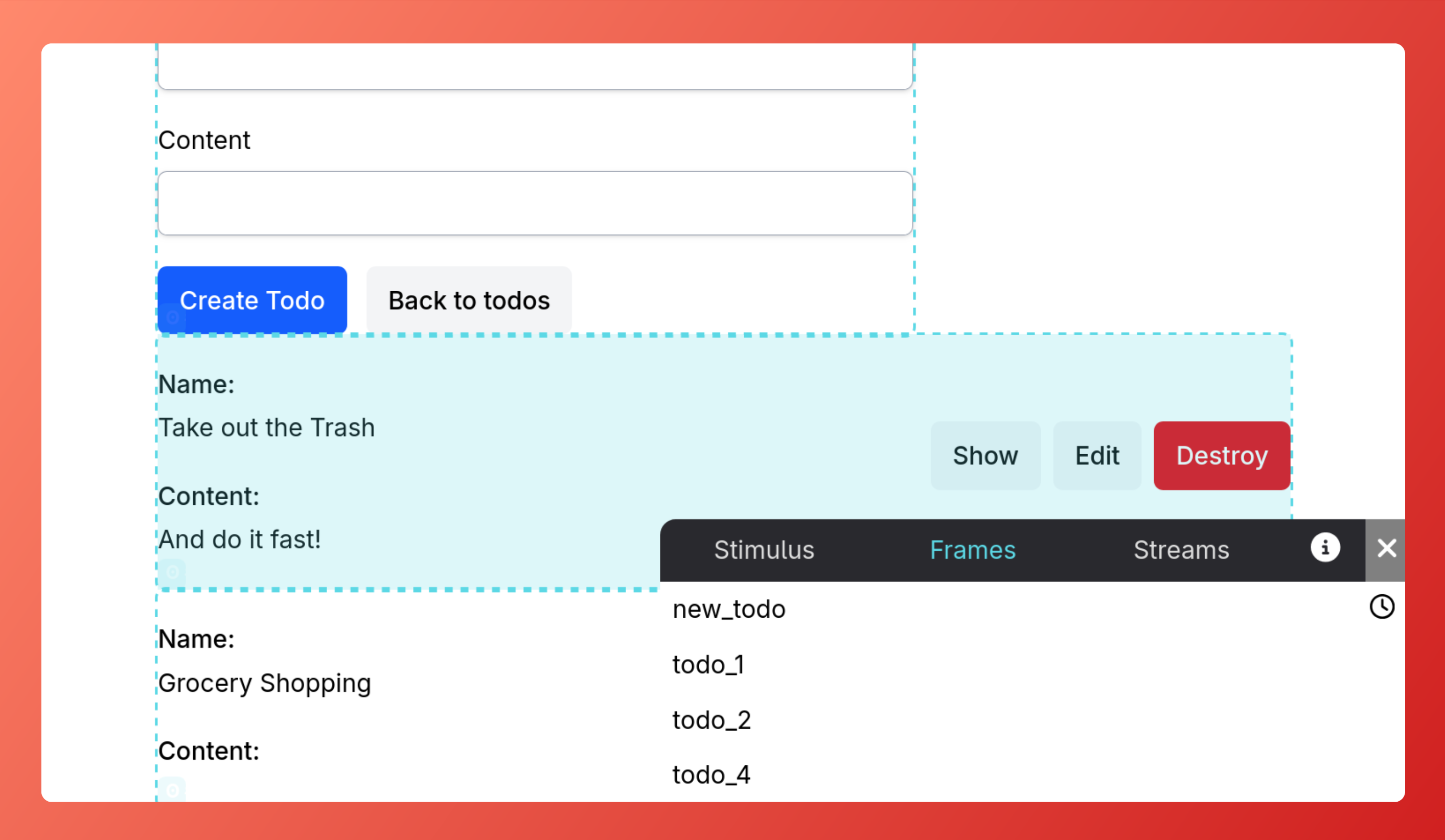Switch to the Streams tab

1181,550
